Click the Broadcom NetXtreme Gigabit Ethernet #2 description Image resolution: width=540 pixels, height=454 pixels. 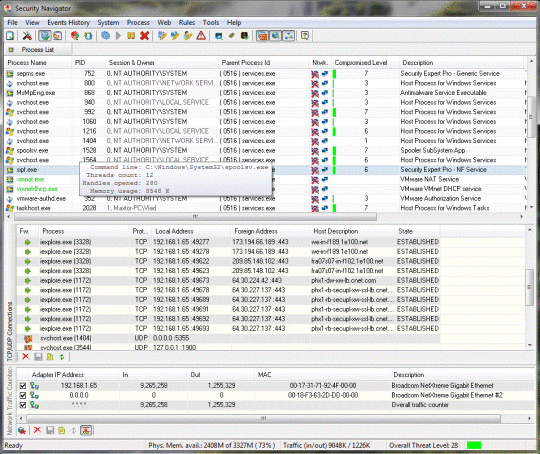(x=447, y=395)
